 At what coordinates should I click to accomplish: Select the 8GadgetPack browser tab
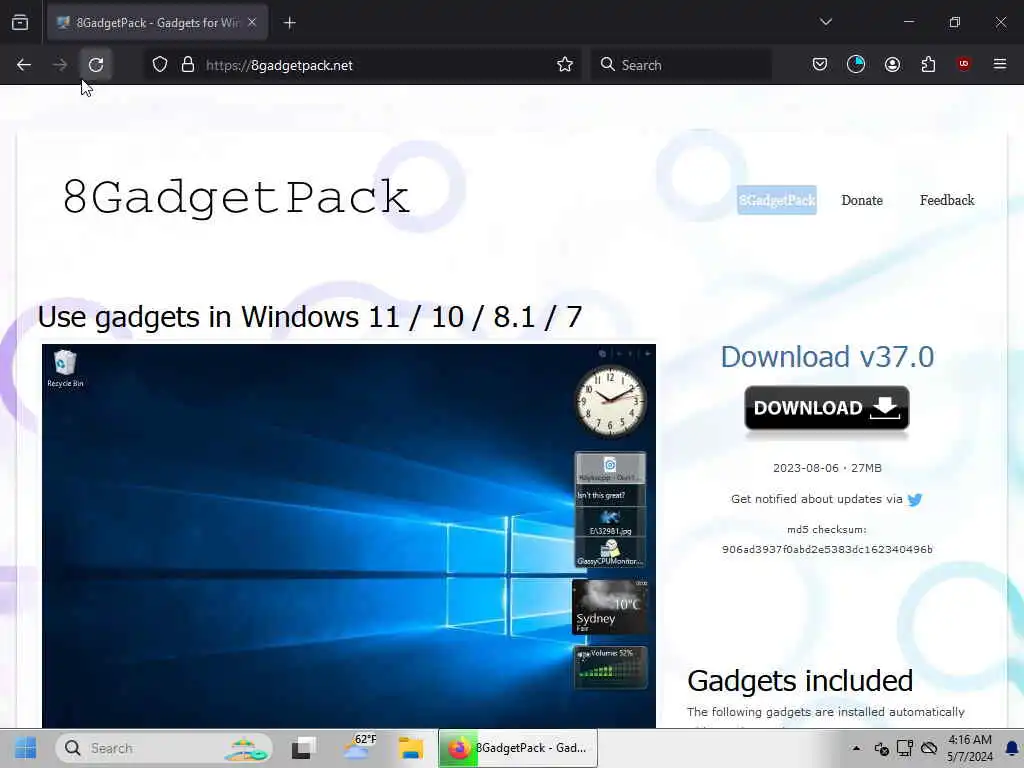click(157, 23)
